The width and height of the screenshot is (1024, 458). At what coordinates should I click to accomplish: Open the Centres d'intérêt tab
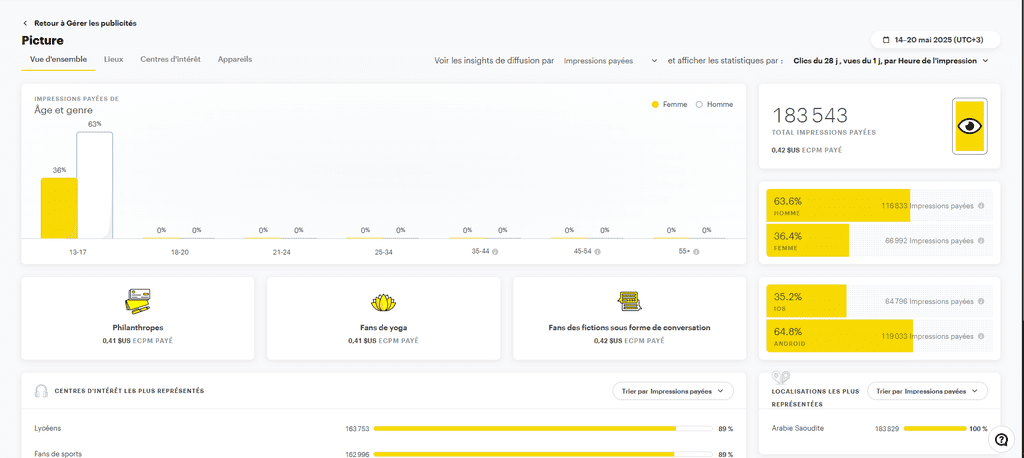[x=170, y=59]
